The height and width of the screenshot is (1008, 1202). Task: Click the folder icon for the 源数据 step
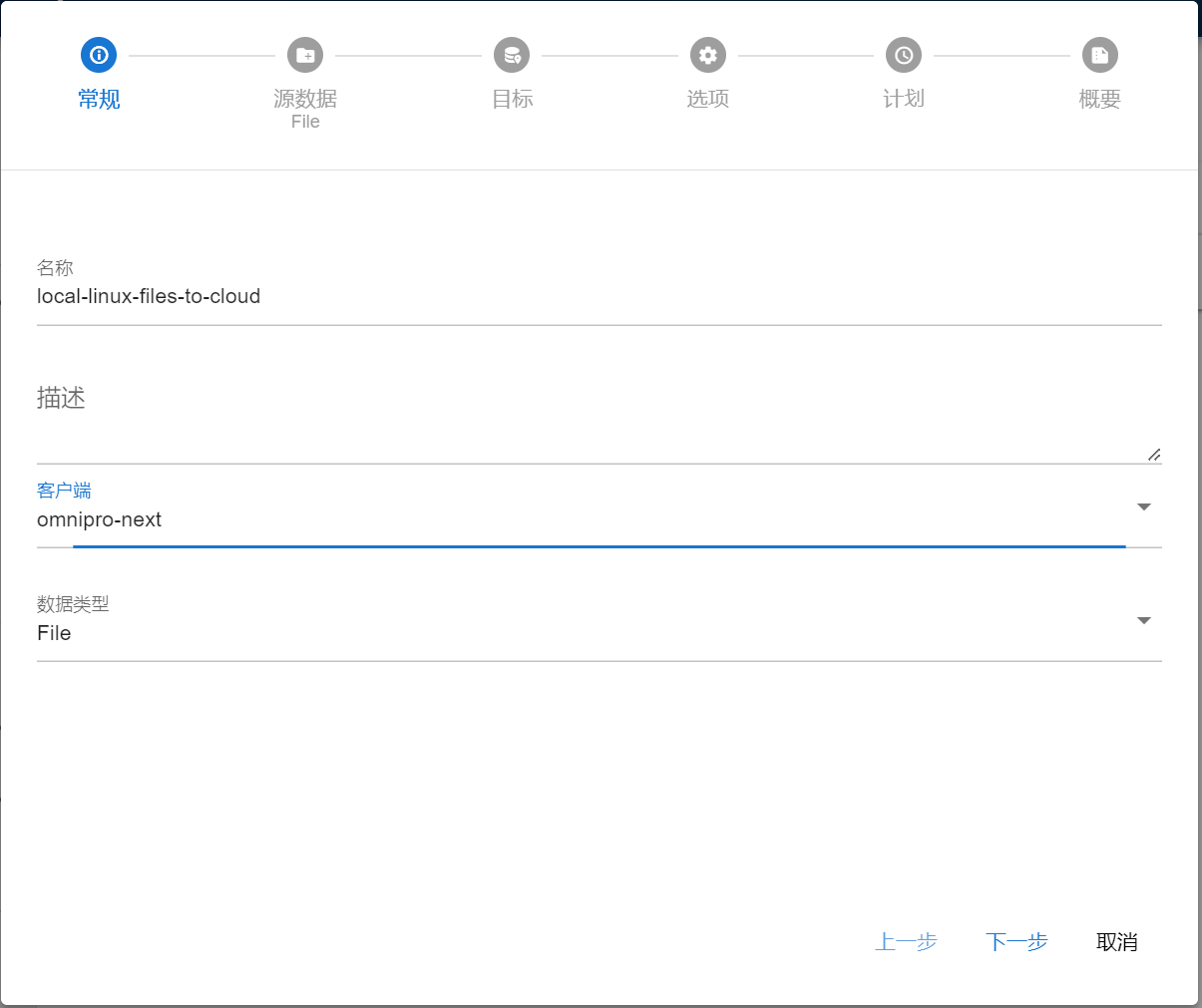(305, 55)
